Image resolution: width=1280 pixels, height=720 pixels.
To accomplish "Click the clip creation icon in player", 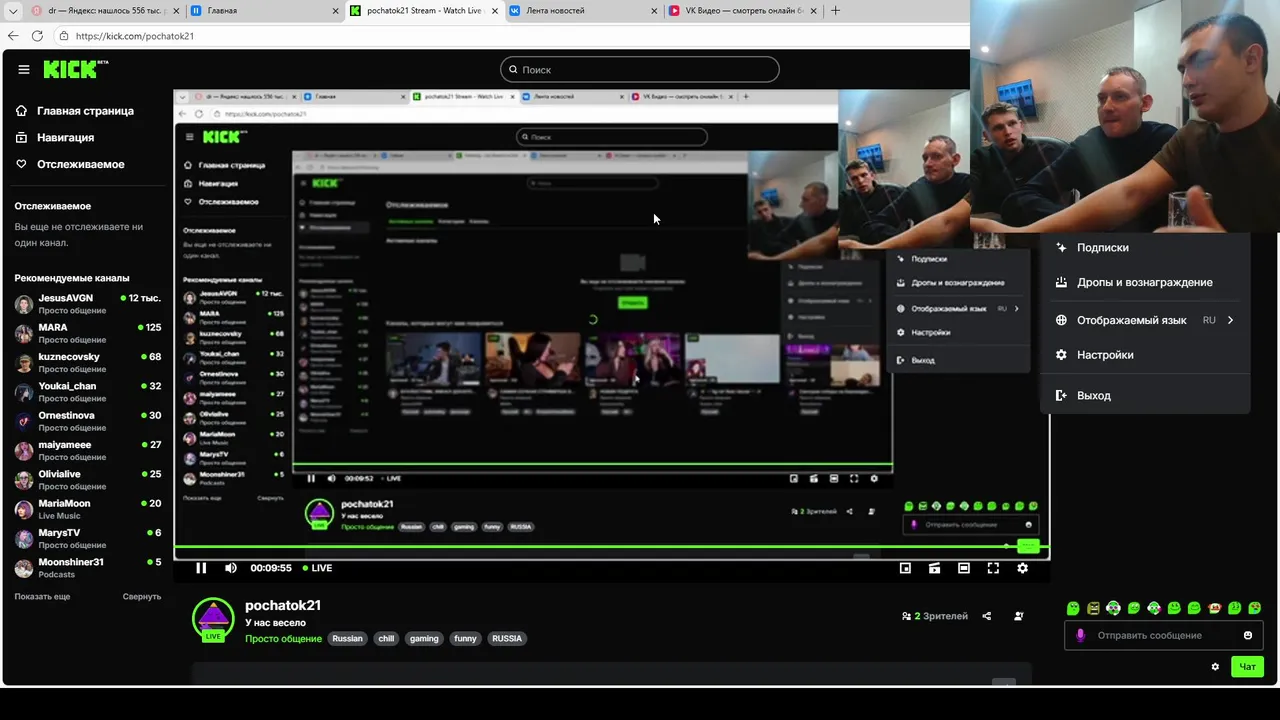I will (934, 568).
